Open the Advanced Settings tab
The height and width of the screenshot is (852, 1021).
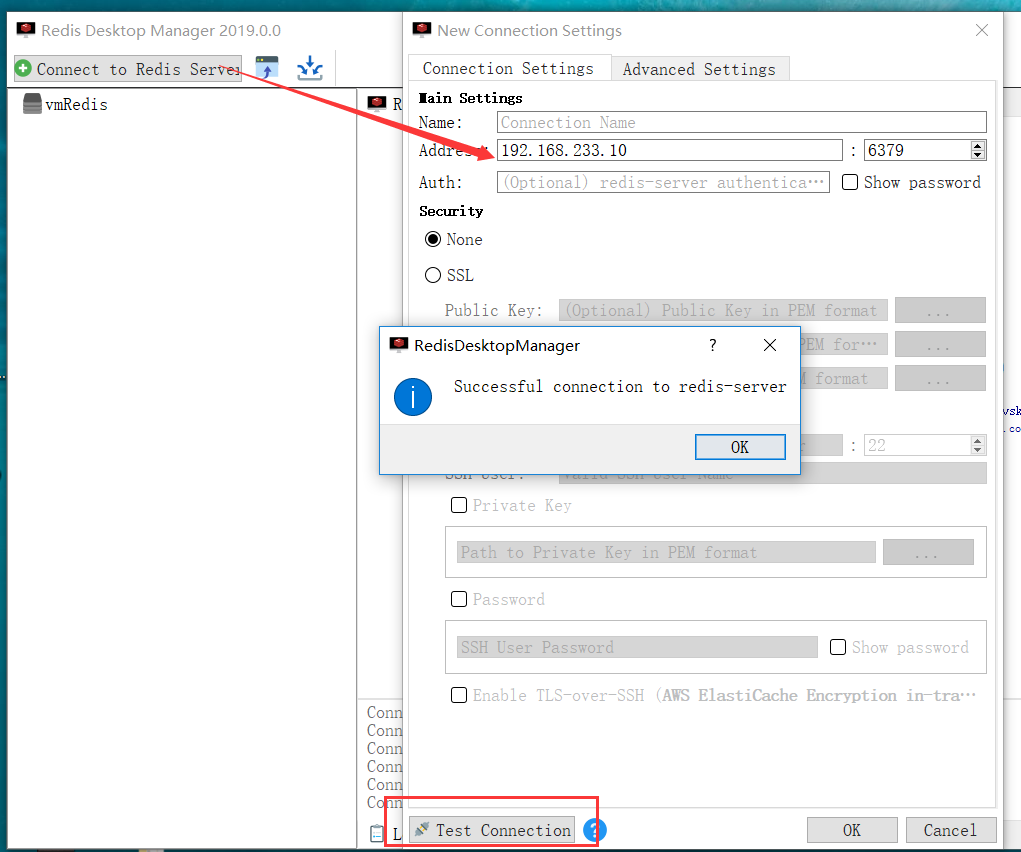coord(699,69)
